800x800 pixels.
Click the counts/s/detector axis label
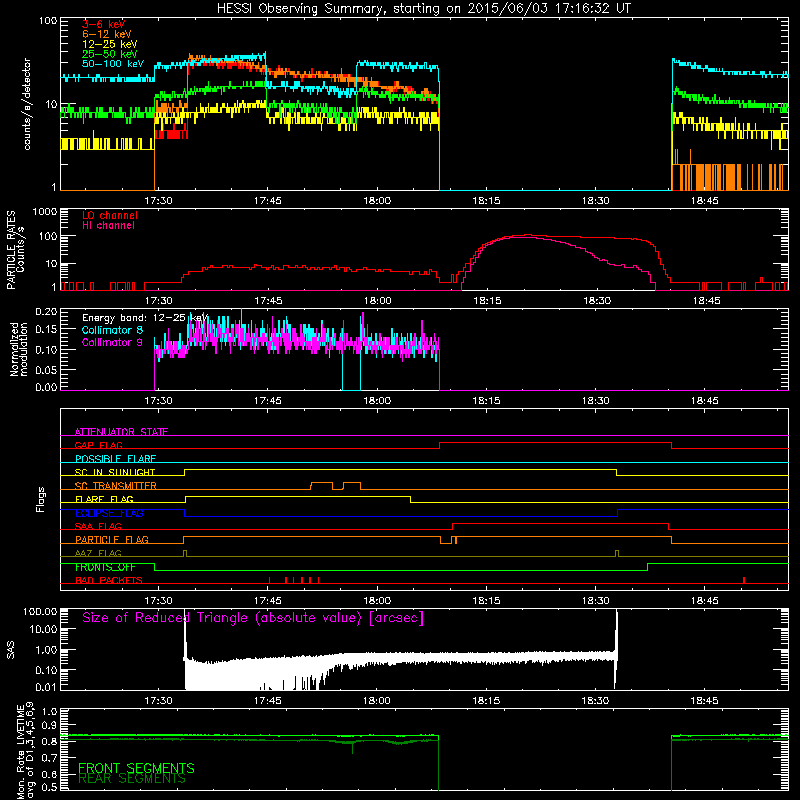tap(27, 104)
